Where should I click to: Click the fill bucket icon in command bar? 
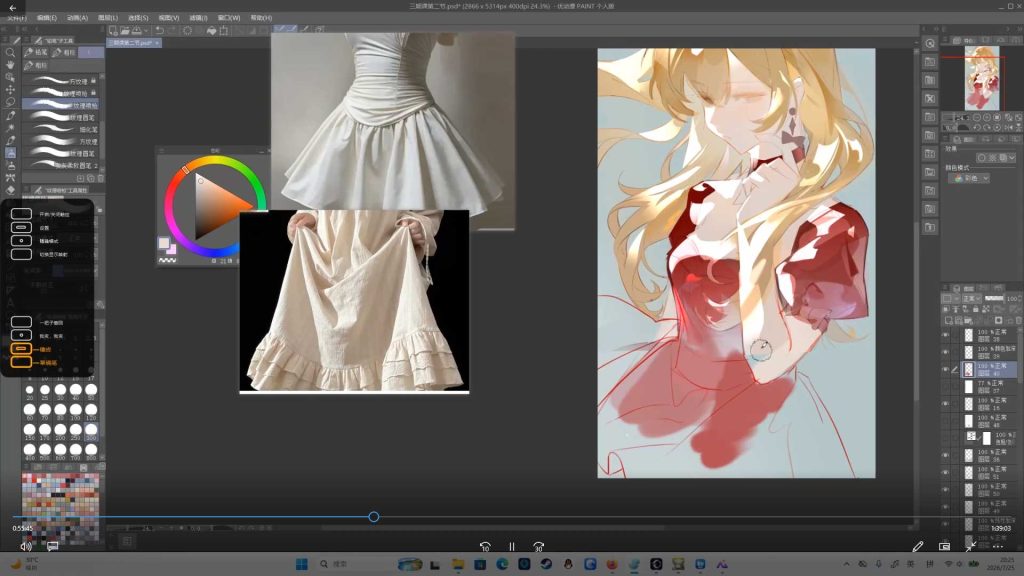pos(212,30)
